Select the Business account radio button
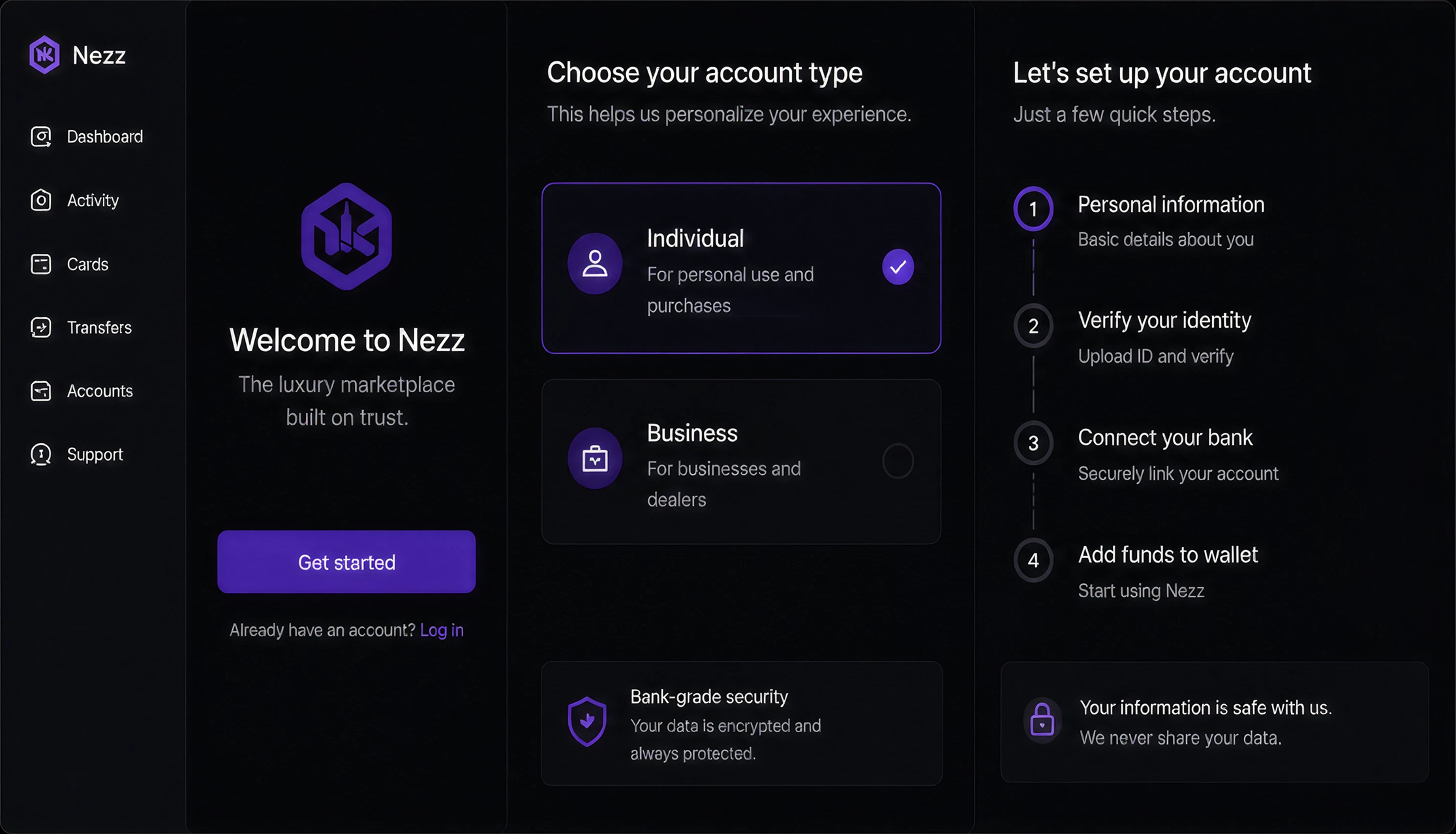This screenshot has height=834, width=1456. 898,461
